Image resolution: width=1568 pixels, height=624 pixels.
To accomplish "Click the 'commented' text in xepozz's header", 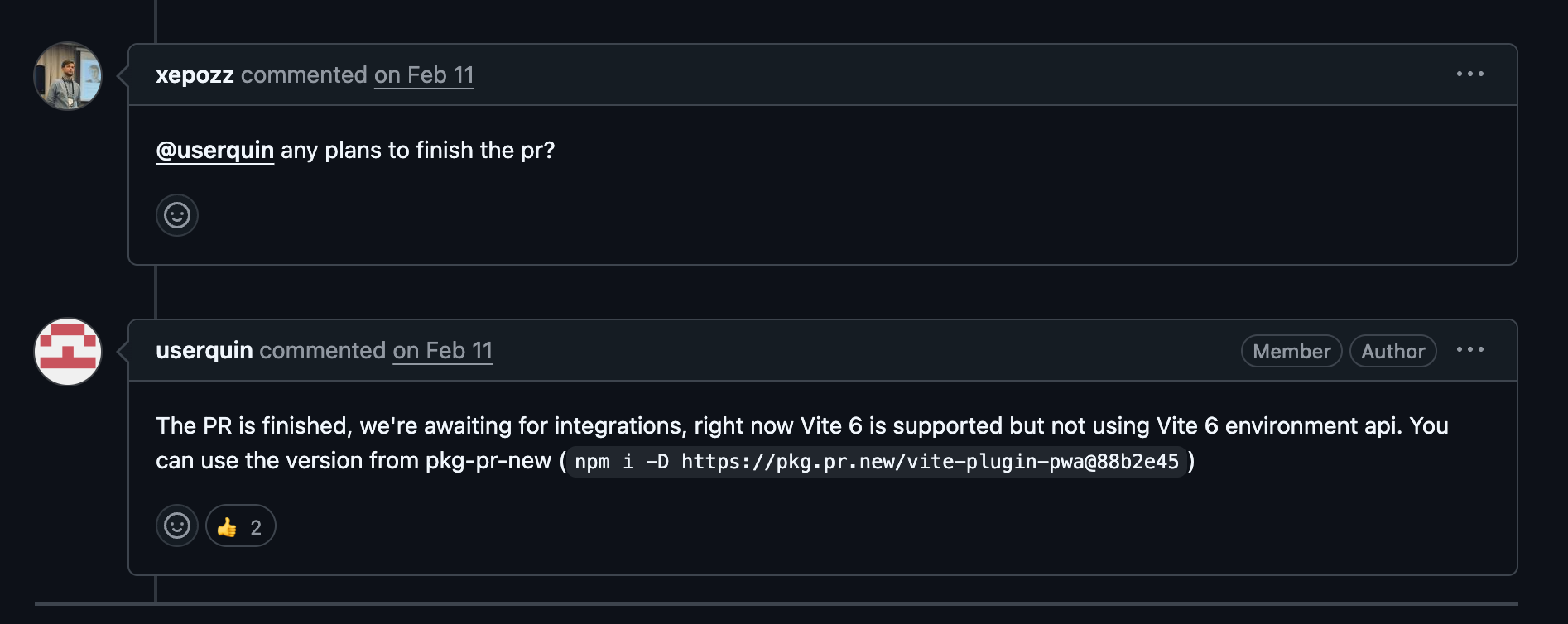I will click(304, 75).
